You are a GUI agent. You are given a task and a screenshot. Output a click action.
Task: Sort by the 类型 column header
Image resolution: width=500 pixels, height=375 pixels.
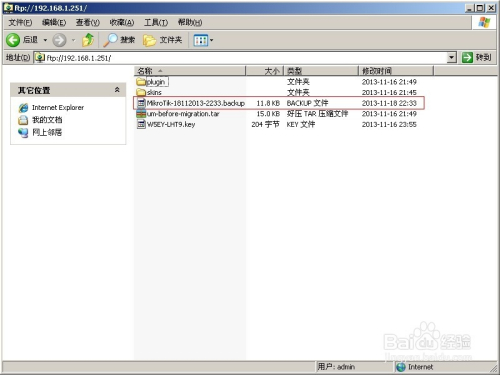pyautogui.click(x=321, y=71)
